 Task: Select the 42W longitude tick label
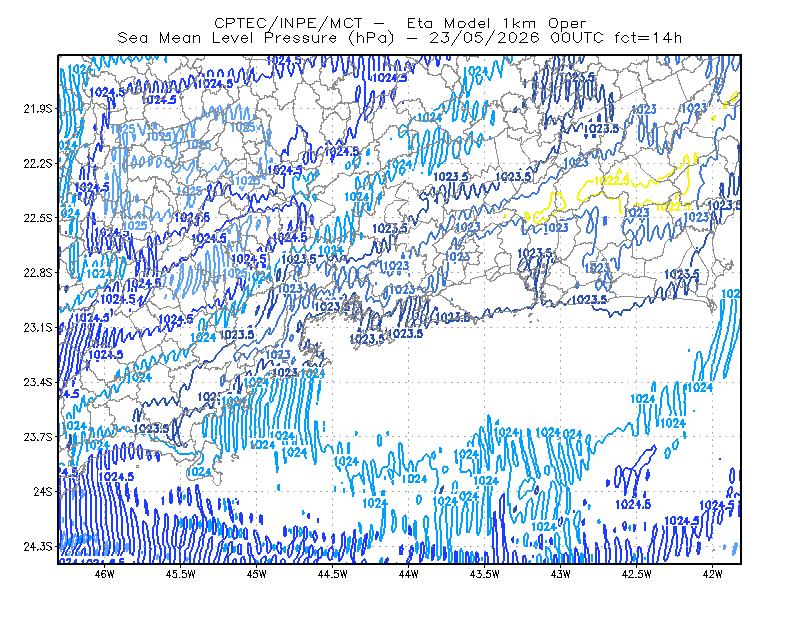click(712, 574)
